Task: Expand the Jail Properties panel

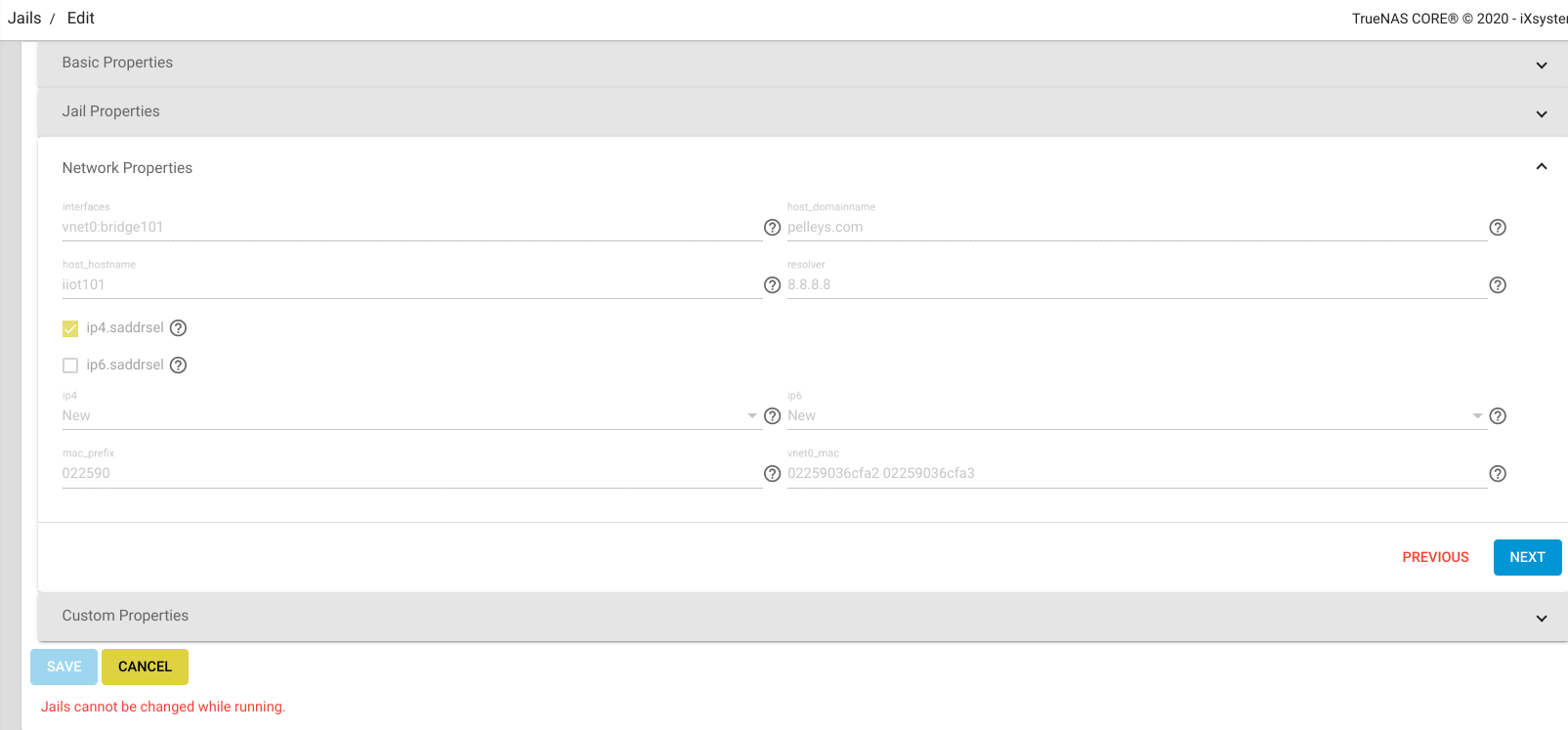Action: 802,112
